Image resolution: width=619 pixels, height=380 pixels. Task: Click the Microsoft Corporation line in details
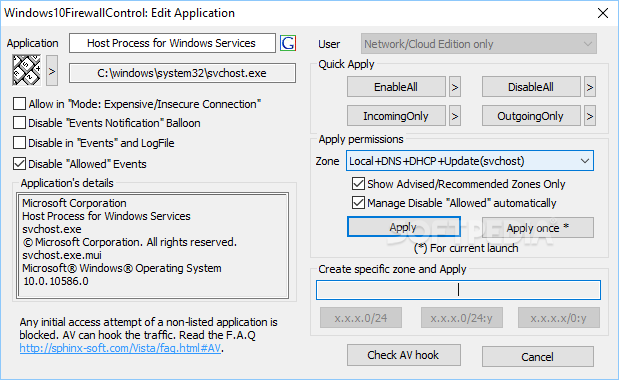(74, 203)
